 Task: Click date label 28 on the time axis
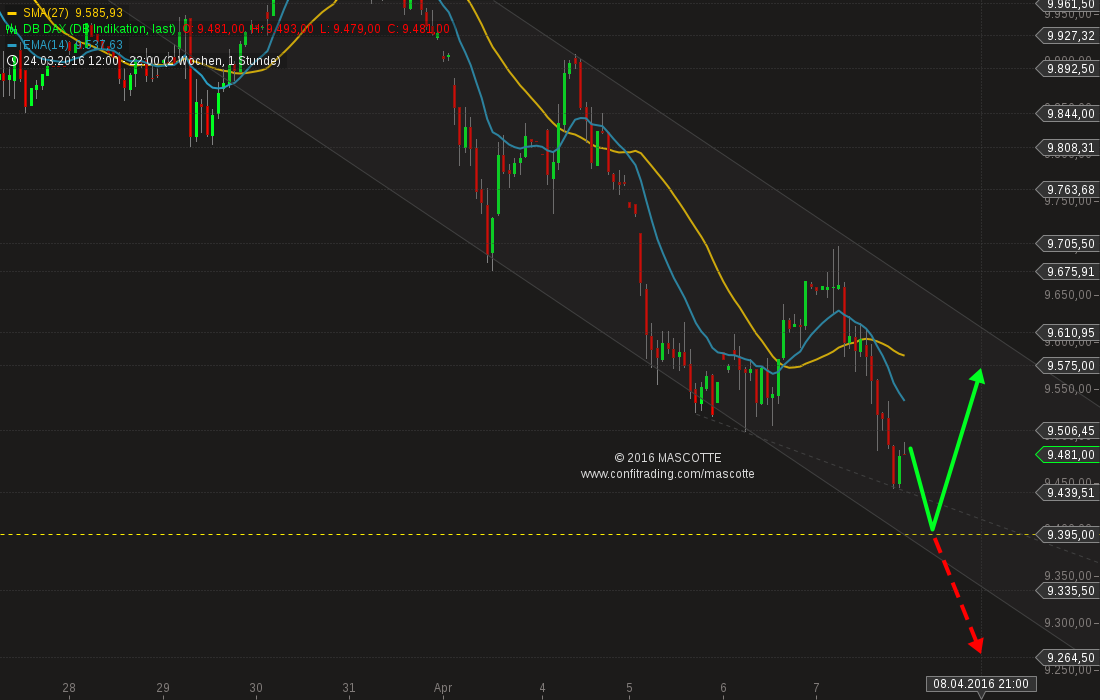click(69, 688)
